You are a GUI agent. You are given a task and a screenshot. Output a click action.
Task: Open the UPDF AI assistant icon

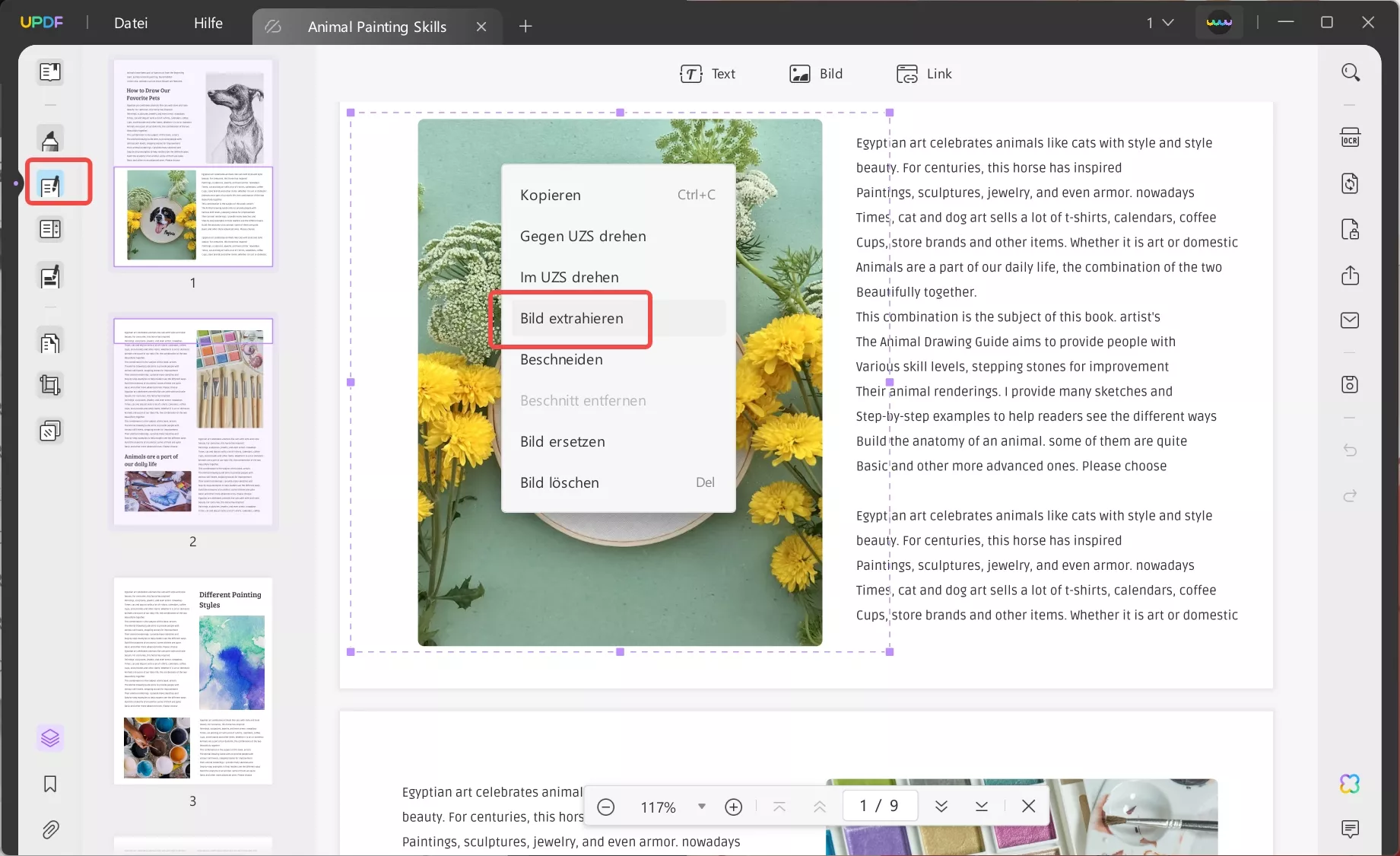1350,784
